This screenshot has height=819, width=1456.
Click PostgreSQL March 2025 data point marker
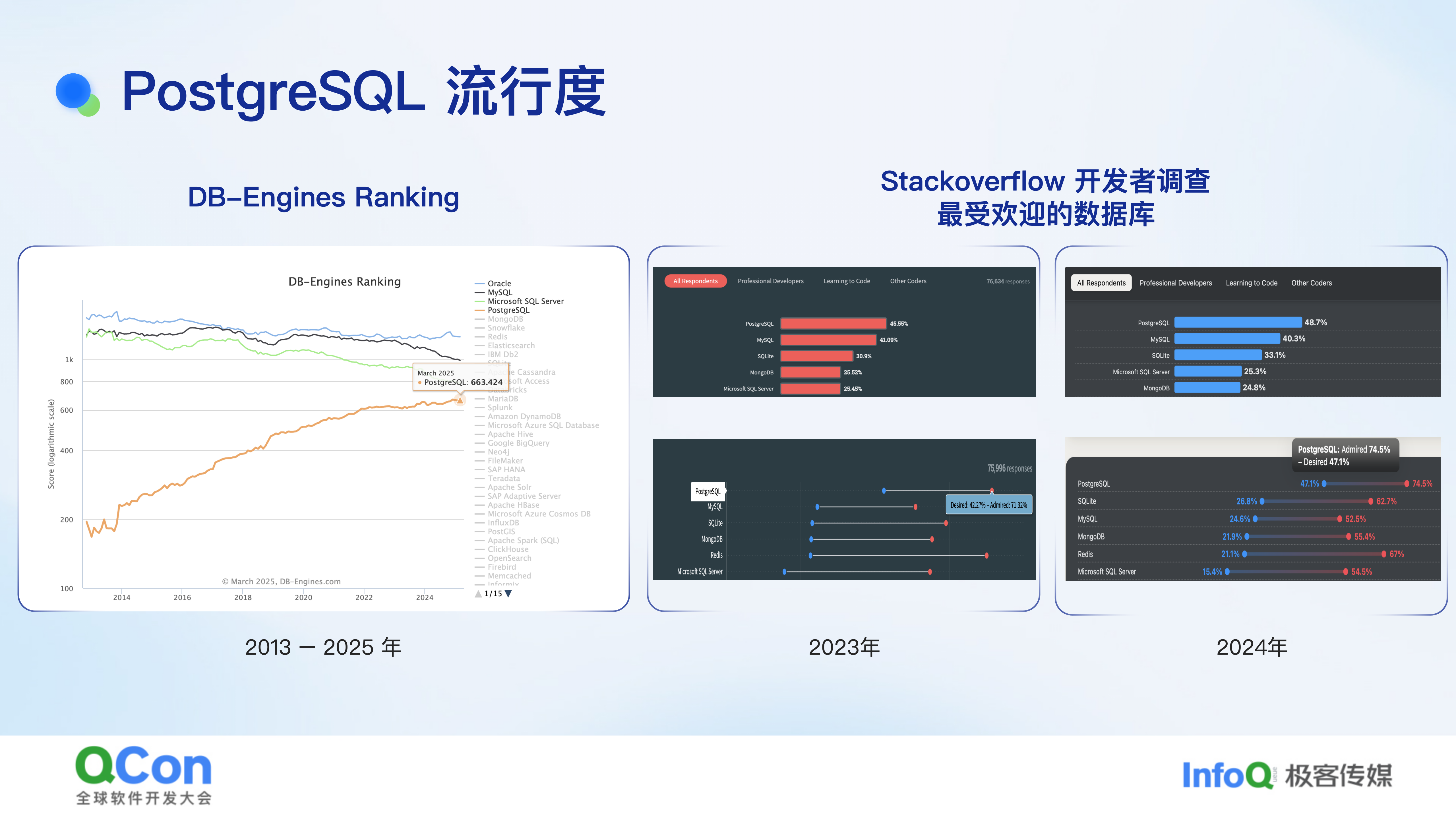[460, 400]
